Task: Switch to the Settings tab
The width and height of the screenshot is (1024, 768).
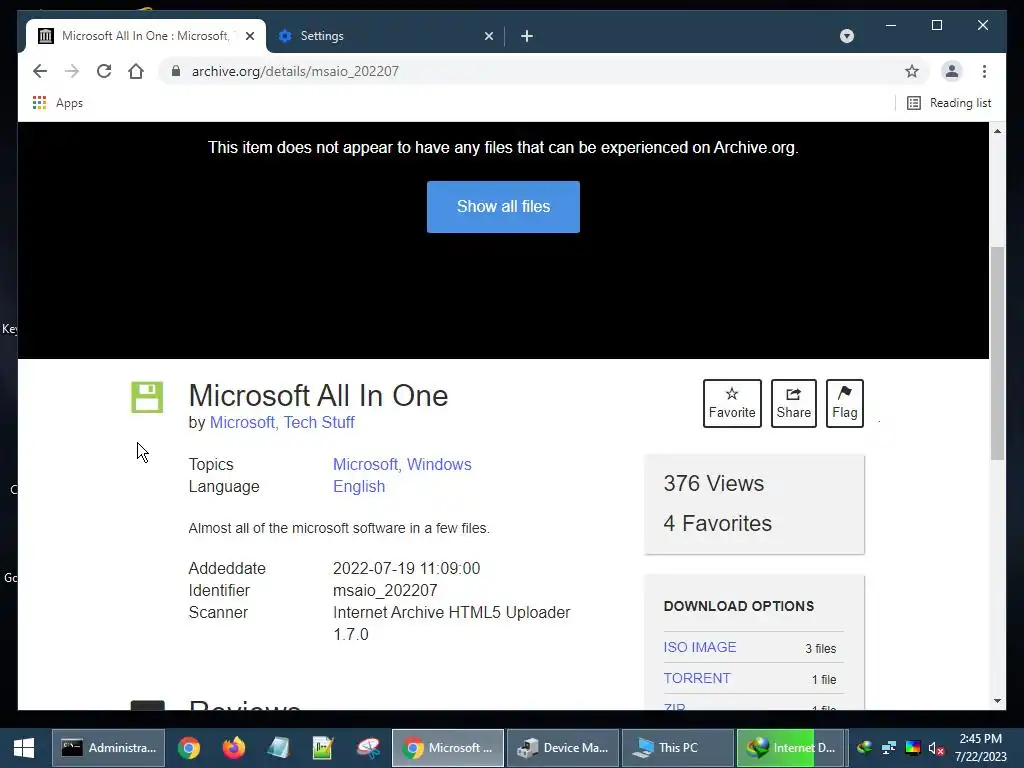Action: click(x=385, y=36)
